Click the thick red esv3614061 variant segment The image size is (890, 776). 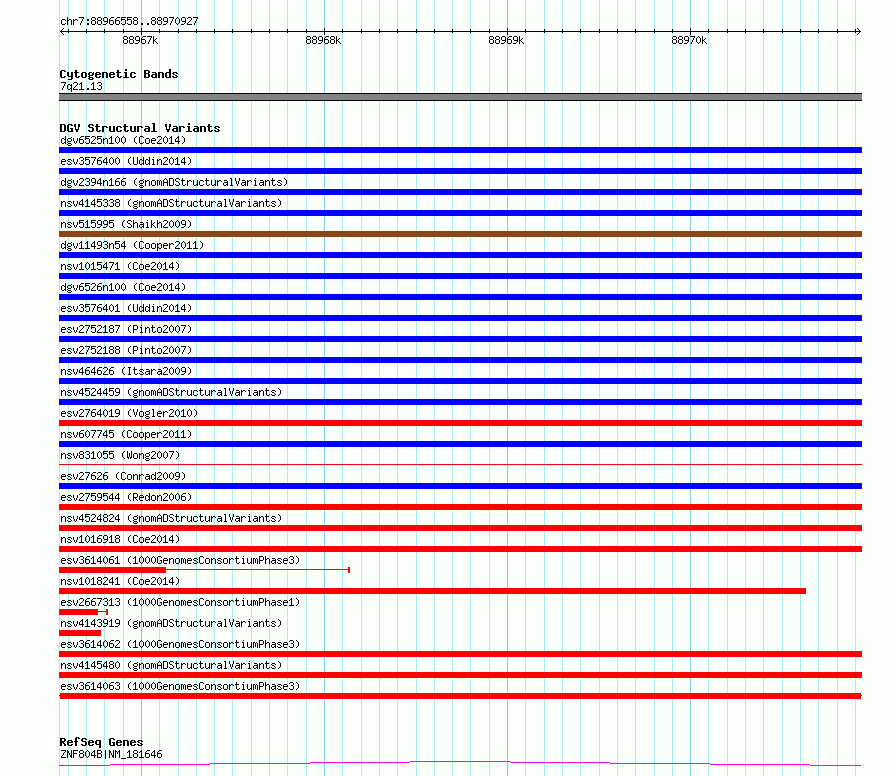[112, 570]
